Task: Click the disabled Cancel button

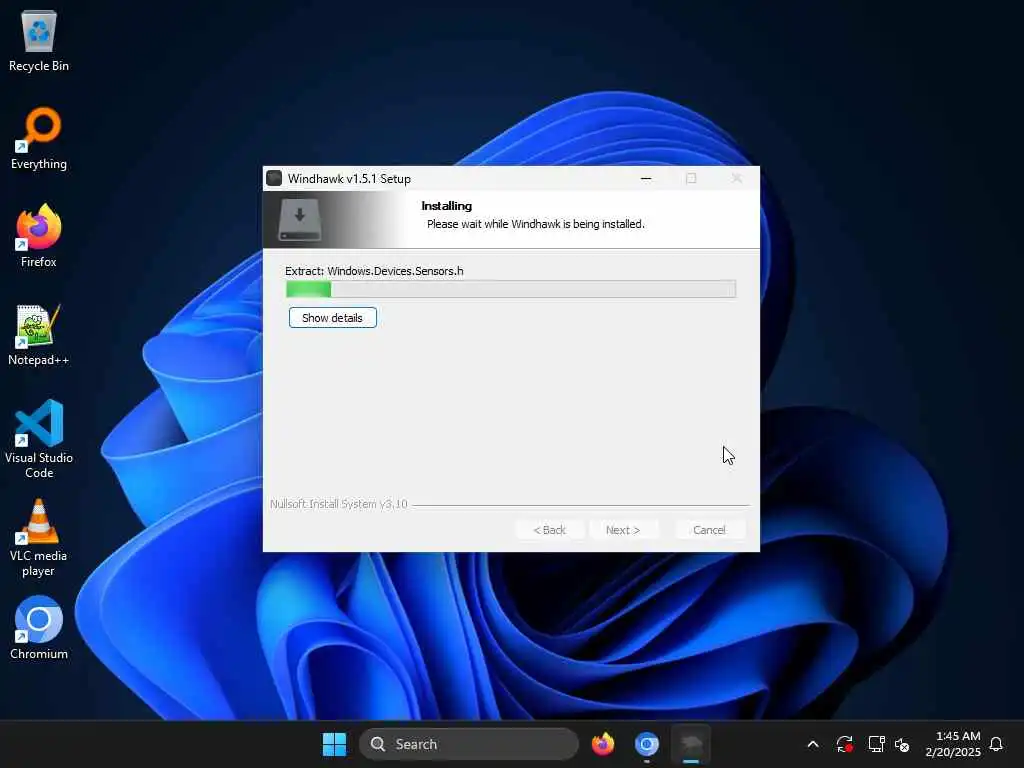Action: [709, 530]
